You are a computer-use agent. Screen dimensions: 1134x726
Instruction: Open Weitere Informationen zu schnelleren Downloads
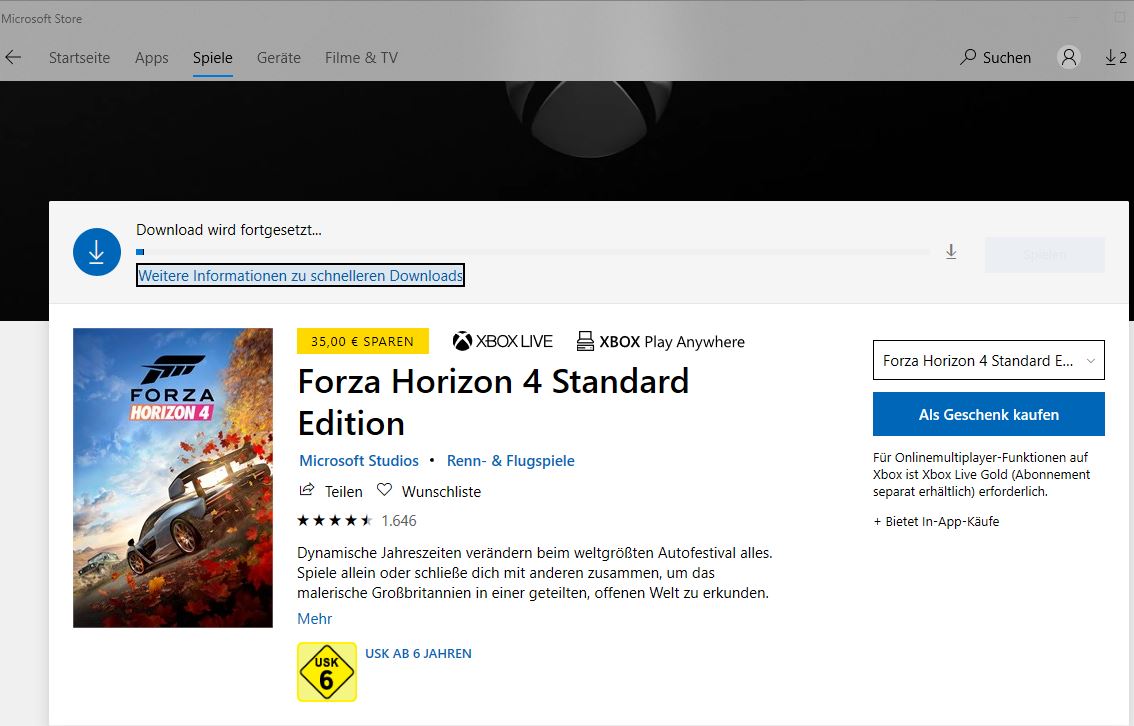point(300,274)
